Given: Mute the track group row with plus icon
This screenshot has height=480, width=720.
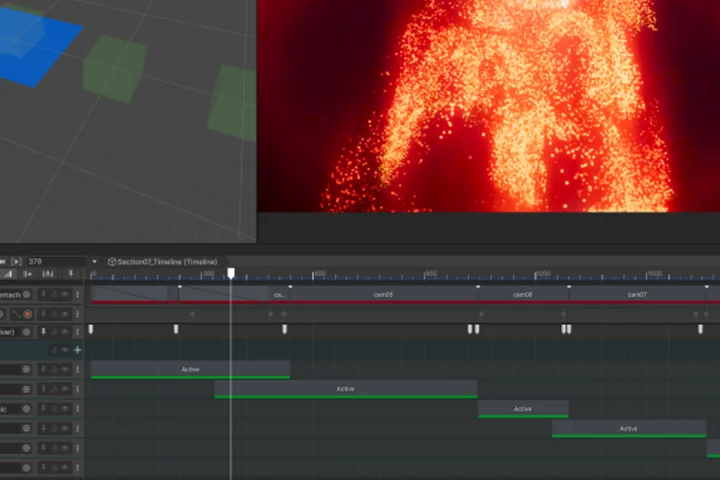Looking at the screenshot, I should coord(65,350).
